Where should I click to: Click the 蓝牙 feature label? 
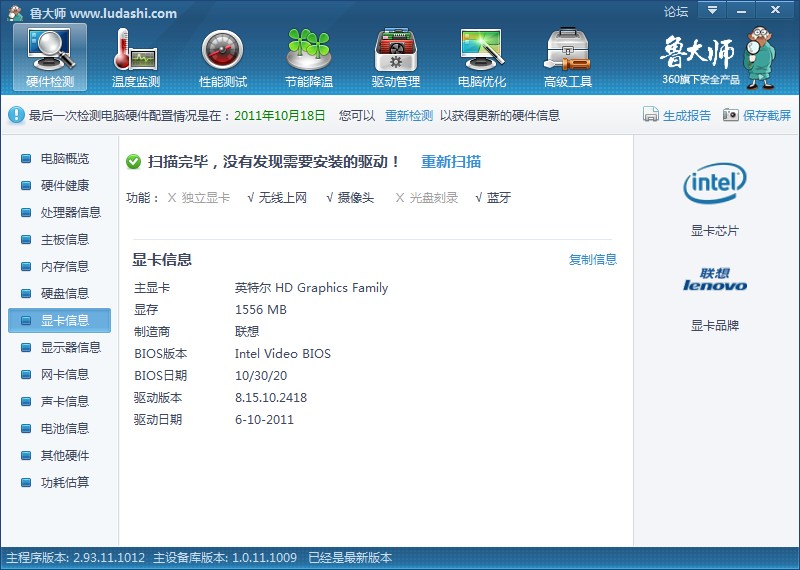(x=499, y=198)
